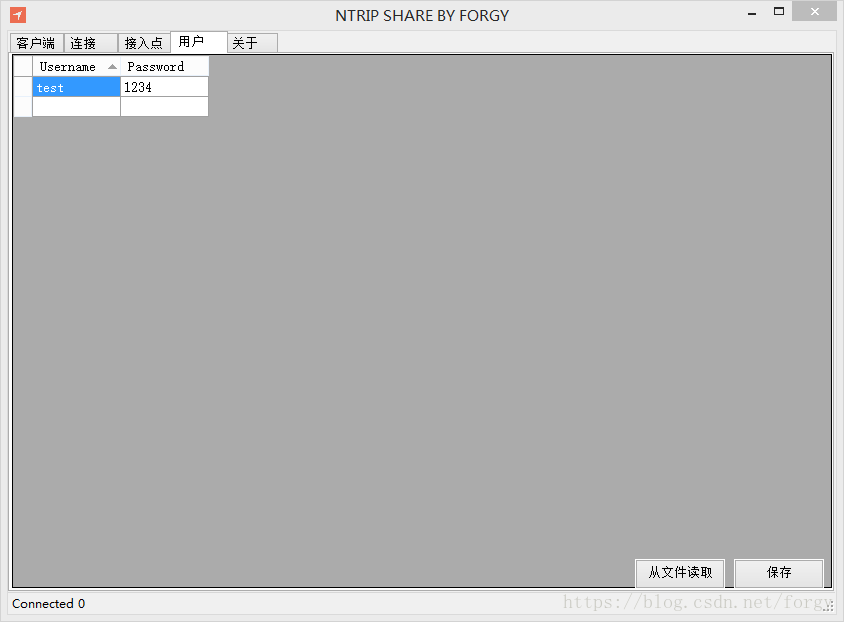Click the empty Password cell in the new row
Screen dimensions: 844x622
pos(164,107)
